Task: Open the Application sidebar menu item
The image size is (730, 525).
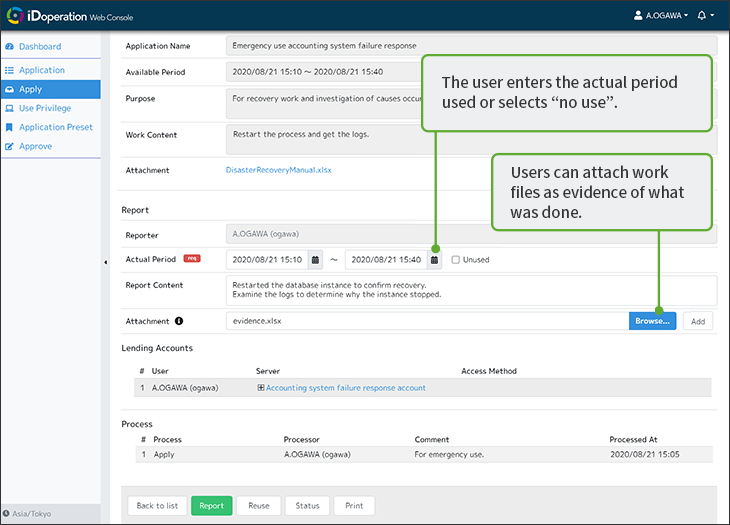Action: tap(42, 70)
